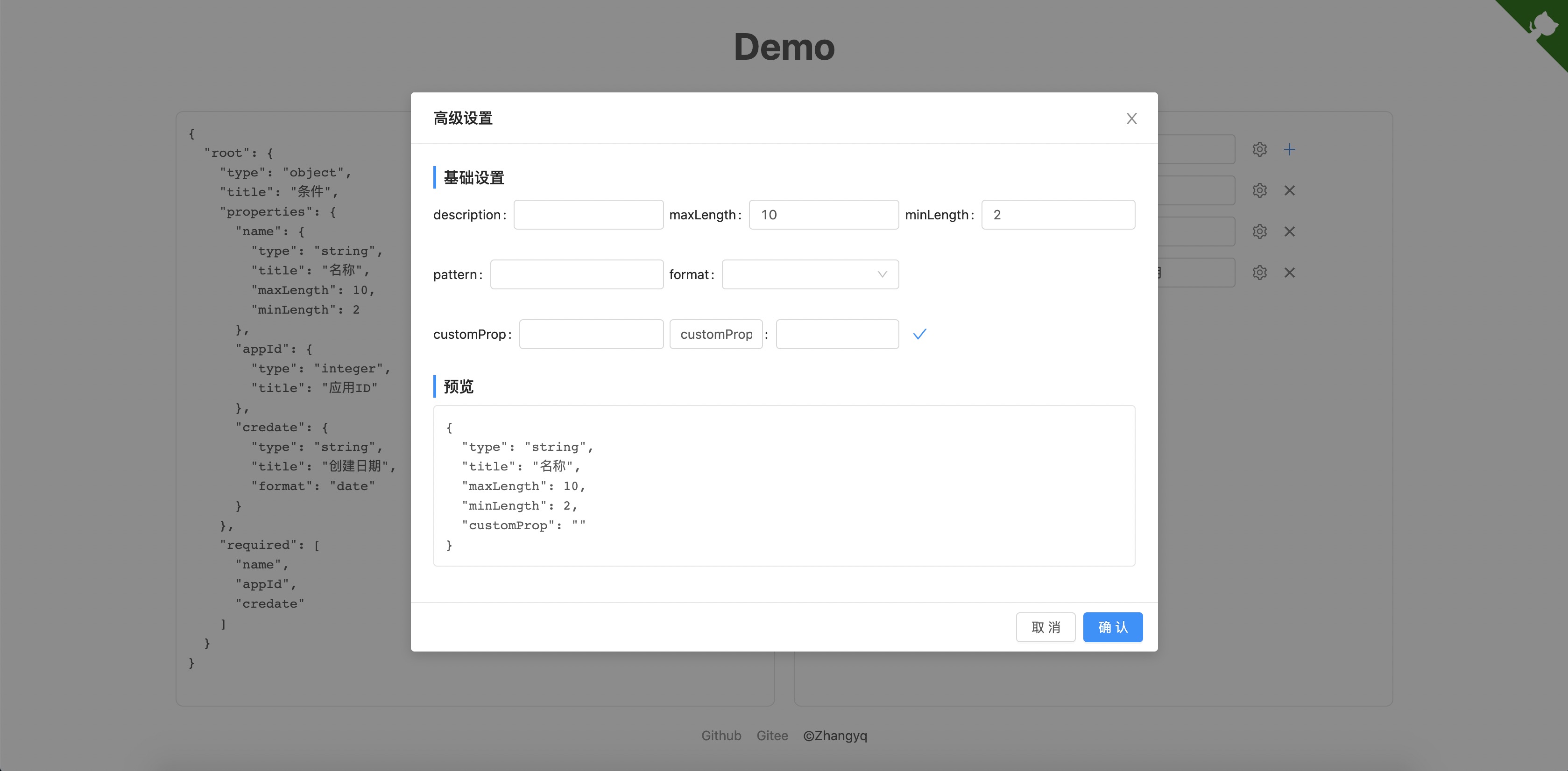Click the first row settings gear icon
Image resolution: width=1568 pixels, height=771 pixels.
pyautogui.click(x=1259, y=150)
